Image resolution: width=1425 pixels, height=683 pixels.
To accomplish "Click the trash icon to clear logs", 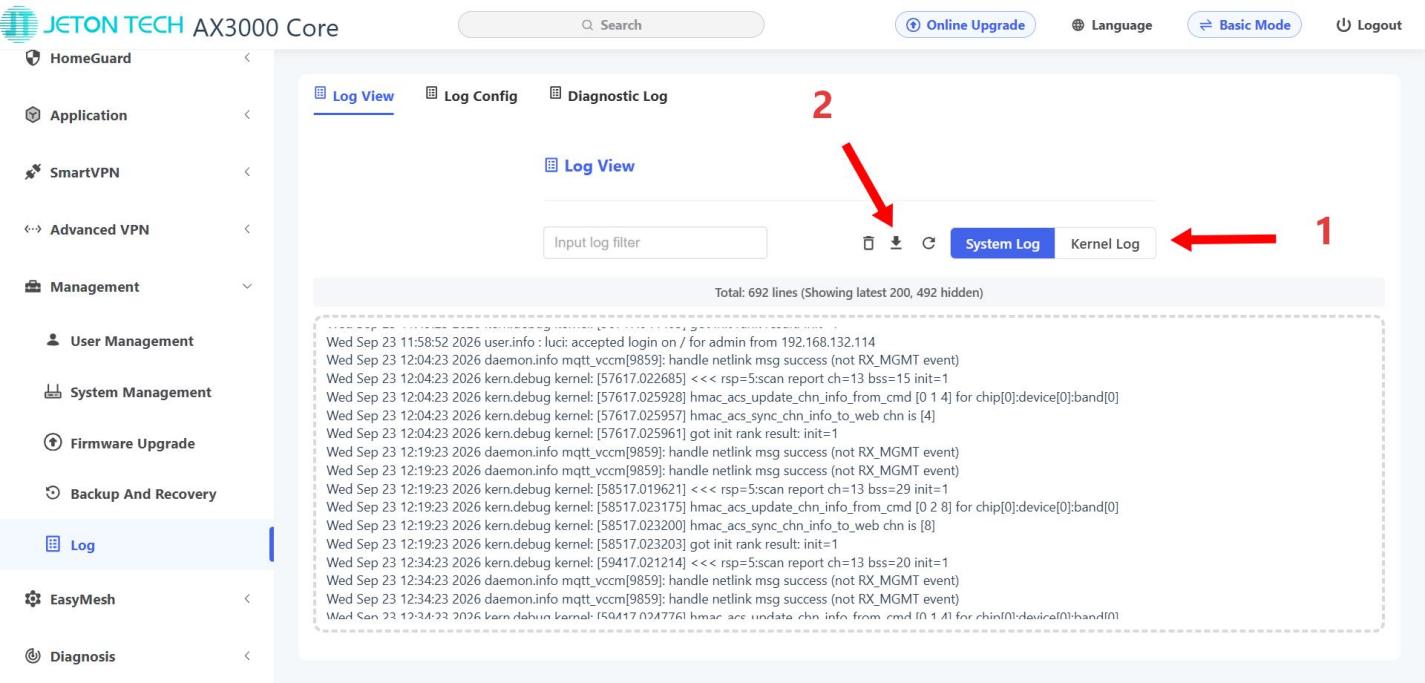I will [x=868, y=243].
